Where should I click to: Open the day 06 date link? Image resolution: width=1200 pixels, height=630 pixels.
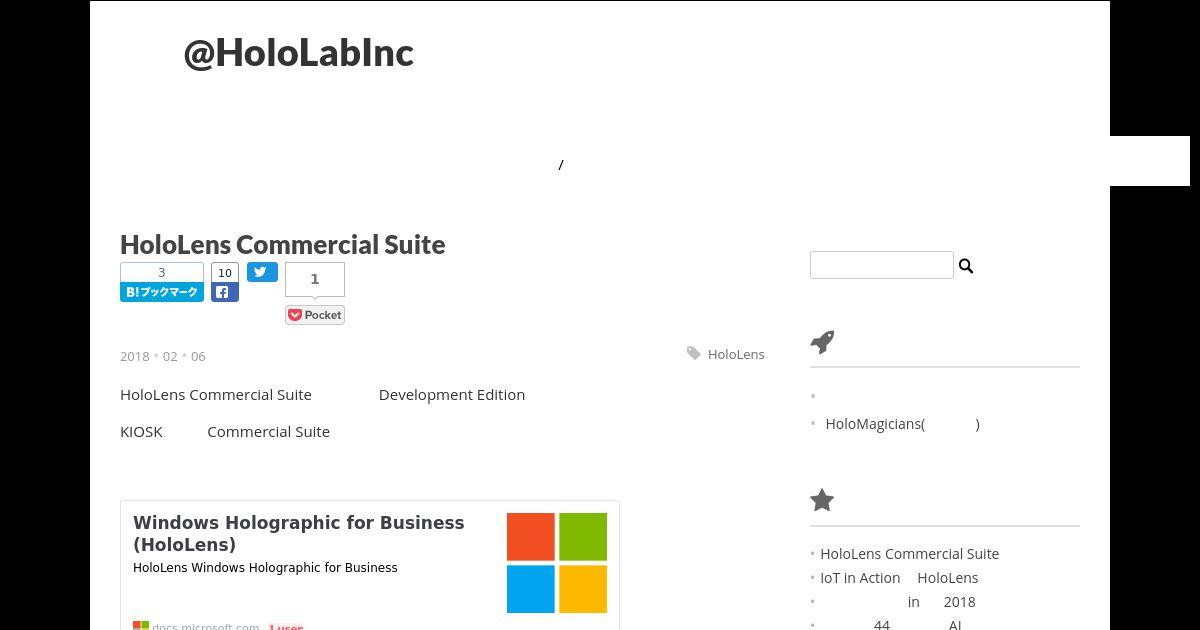(x=198, y=356)
